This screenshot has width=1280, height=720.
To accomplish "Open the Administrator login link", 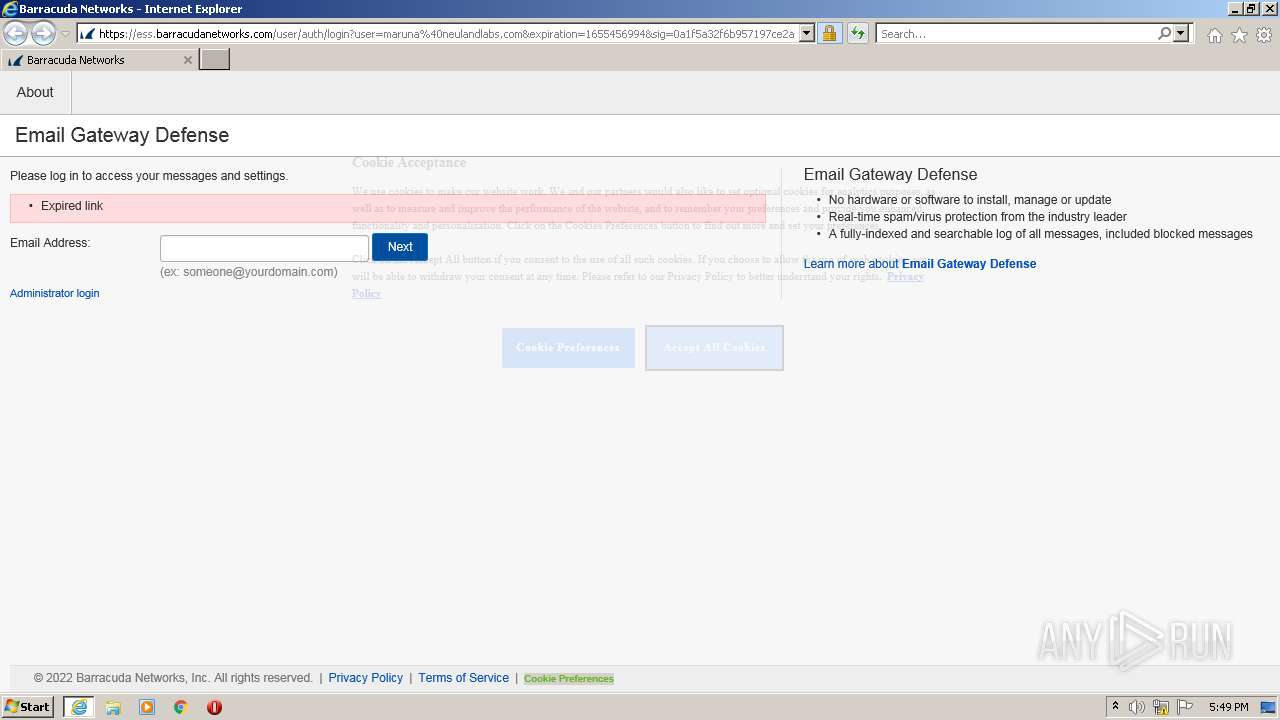I will pyautogui.click(x=55, y=293).
